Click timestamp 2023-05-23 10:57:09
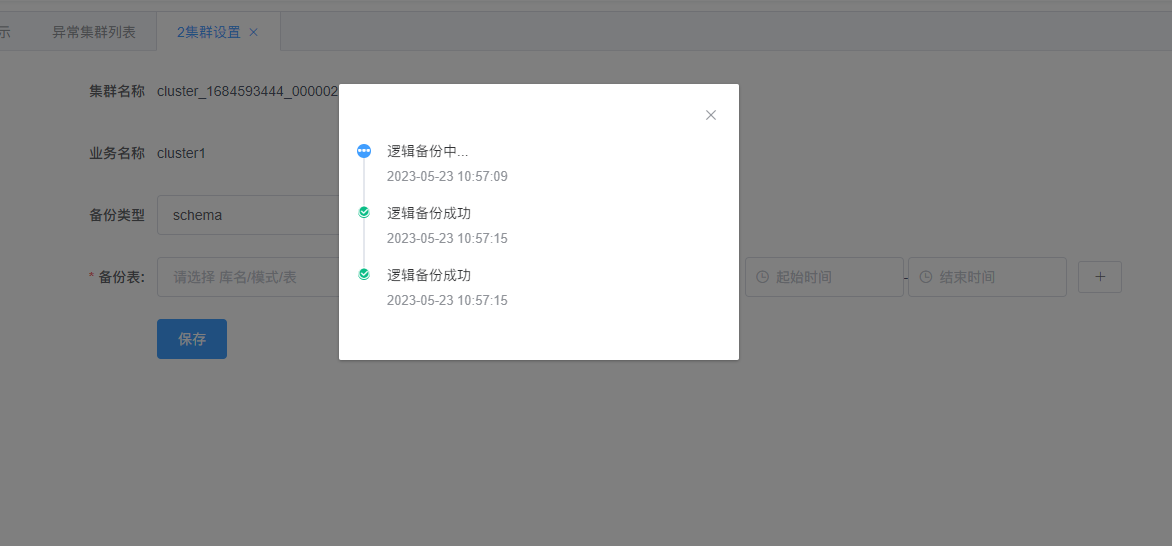 (447, 177)
